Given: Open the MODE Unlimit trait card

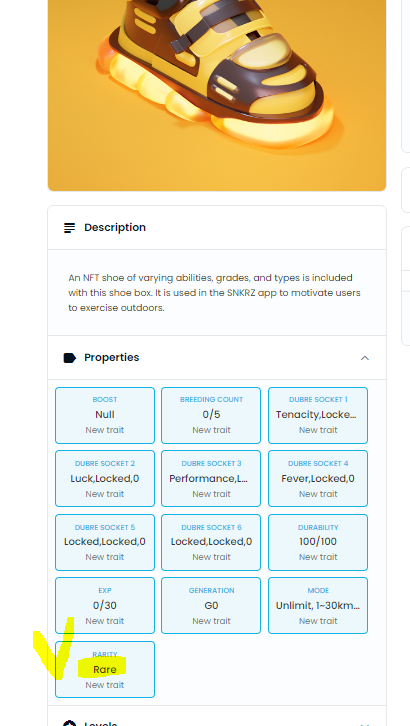Looking at the screenshot, I should point(318,605).
